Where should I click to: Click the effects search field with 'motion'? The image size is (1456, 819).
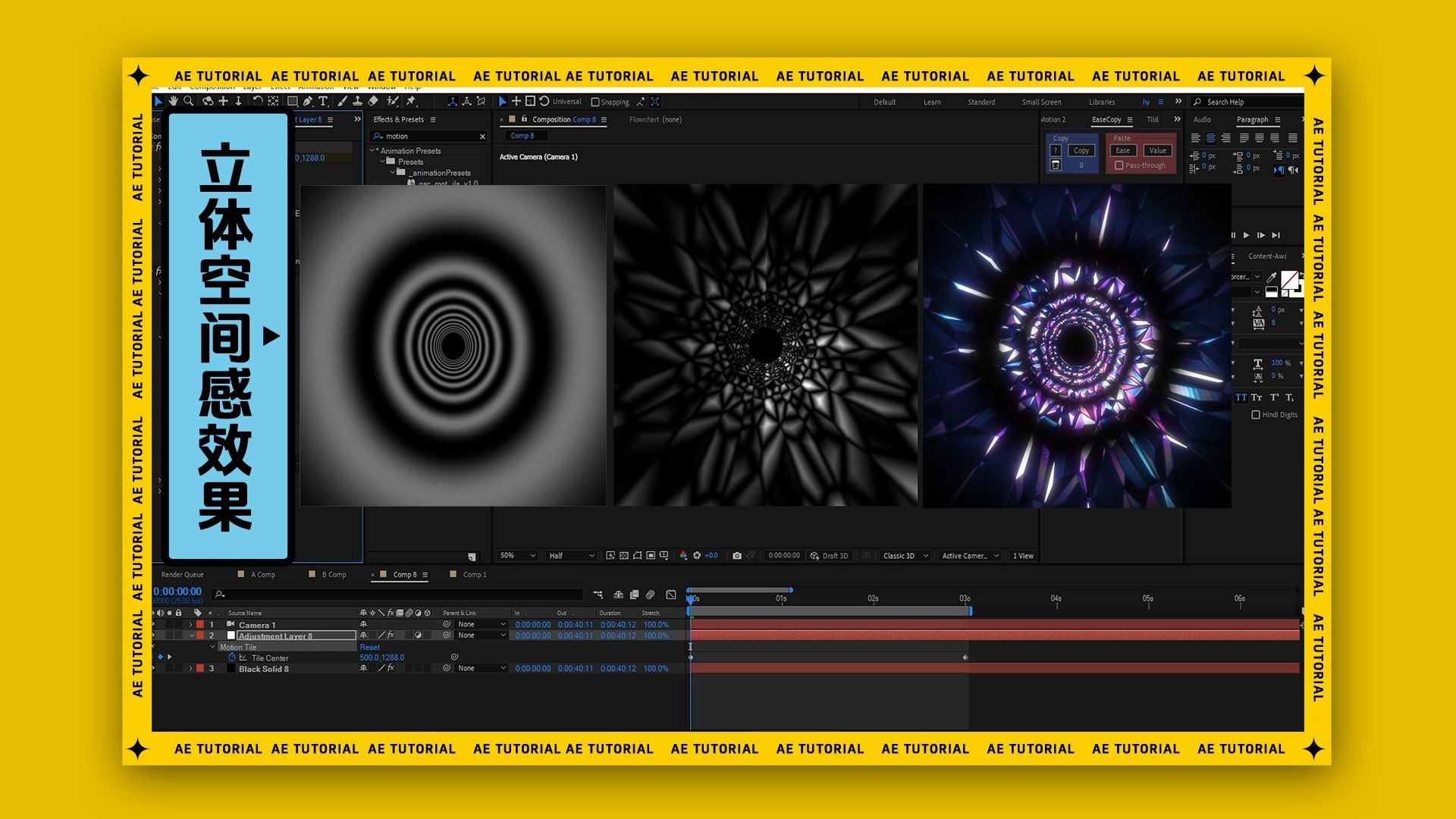(428, 136)
